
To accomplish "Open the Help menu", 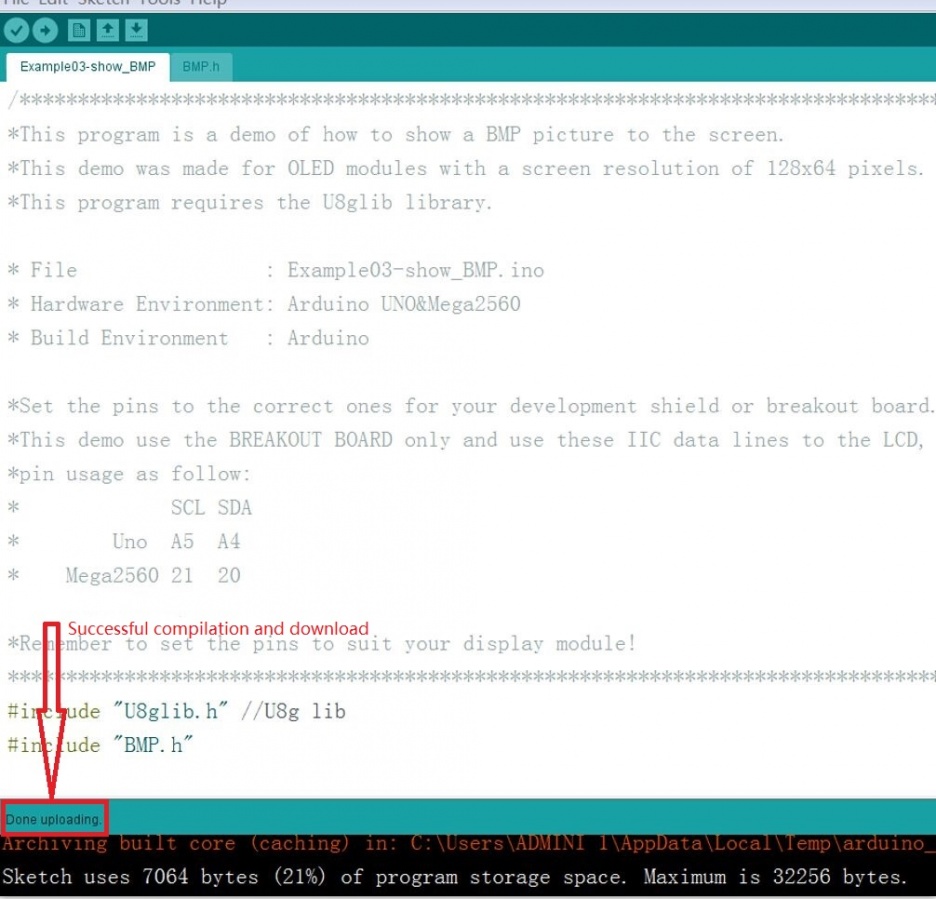I will (208, 3).
